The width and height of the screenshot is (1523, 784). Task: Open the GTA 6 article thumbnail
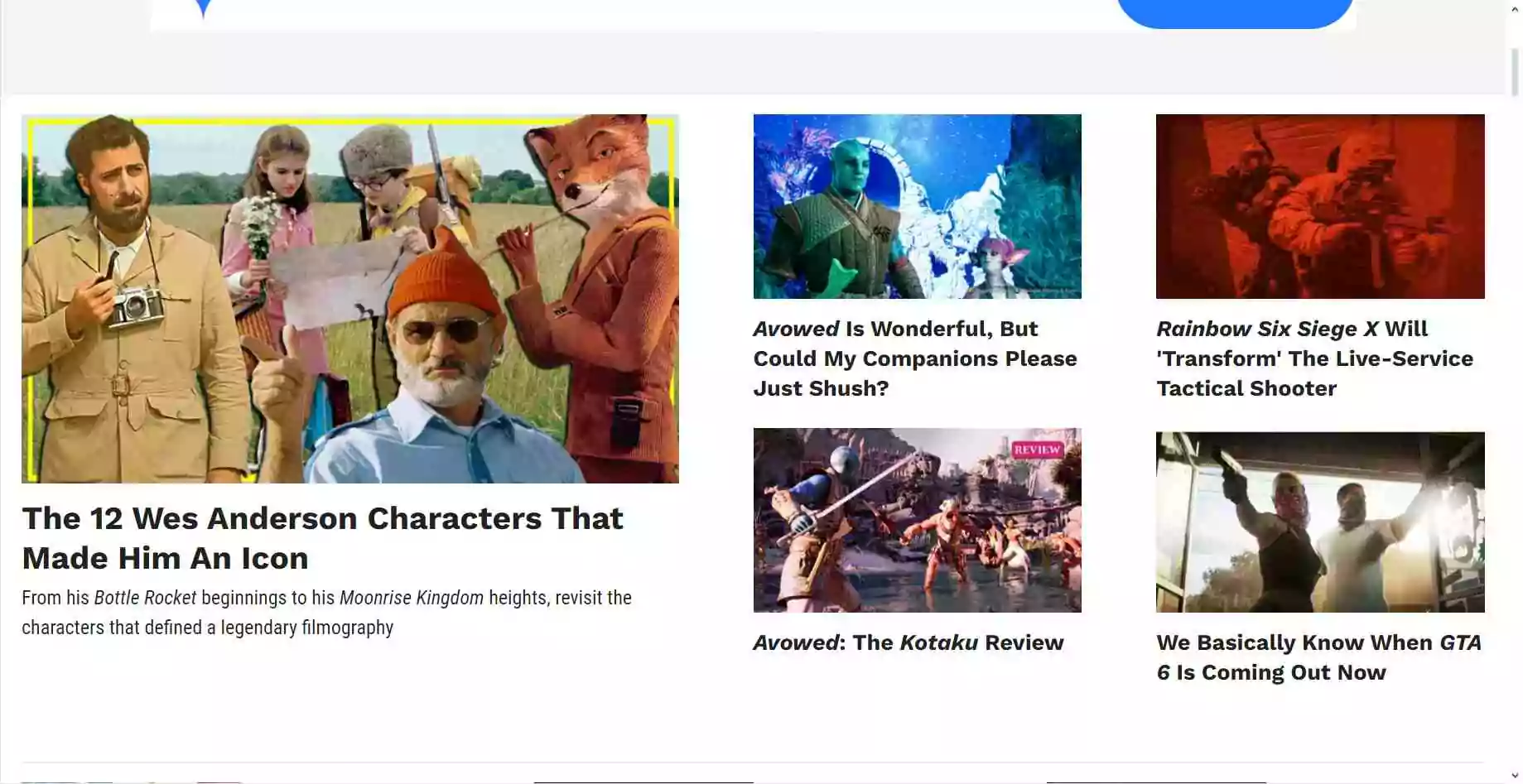1320,522
